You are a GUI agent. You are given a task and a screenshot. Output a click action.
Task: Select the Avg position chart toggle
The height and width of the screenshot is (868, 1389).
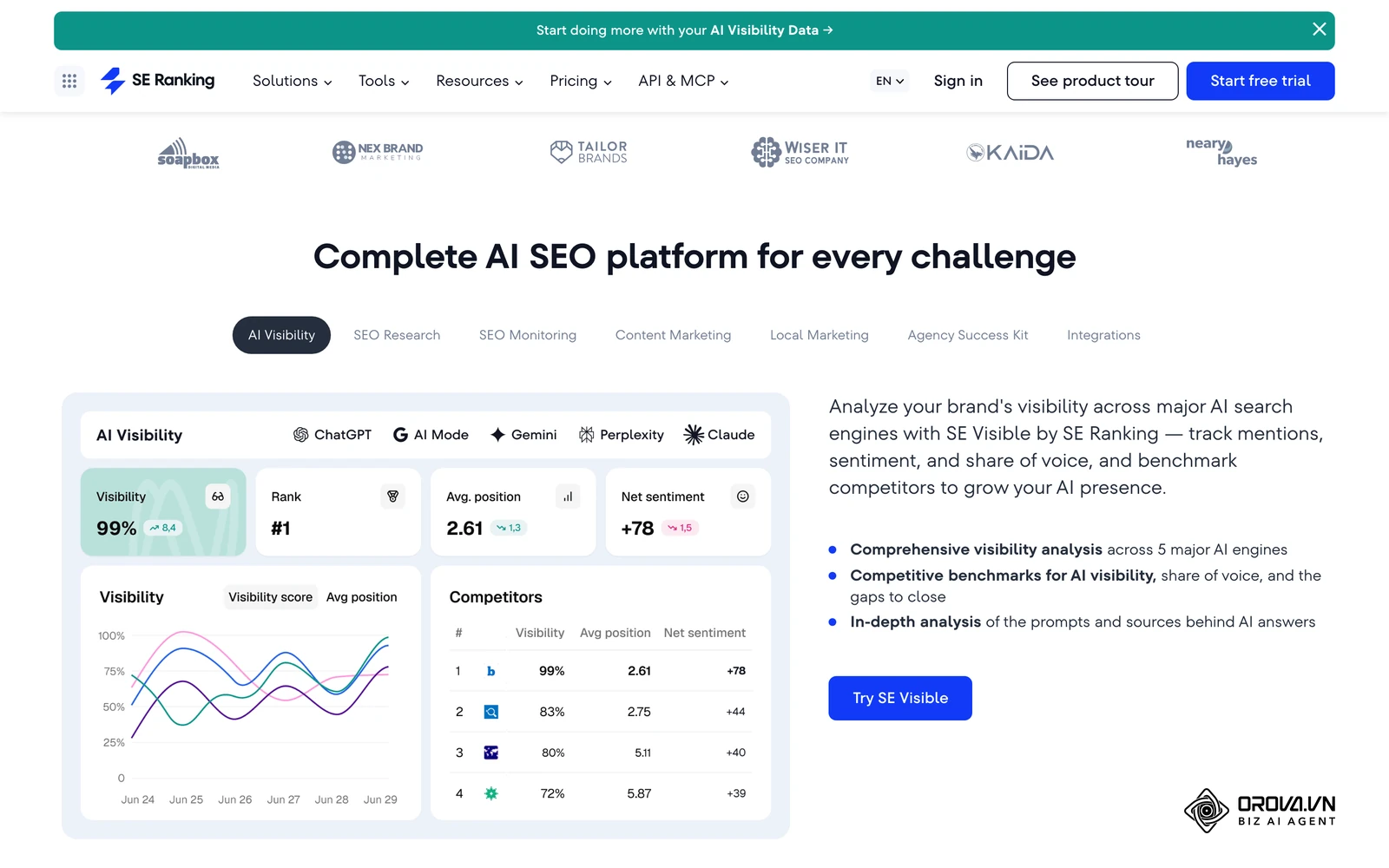[361, 597]
